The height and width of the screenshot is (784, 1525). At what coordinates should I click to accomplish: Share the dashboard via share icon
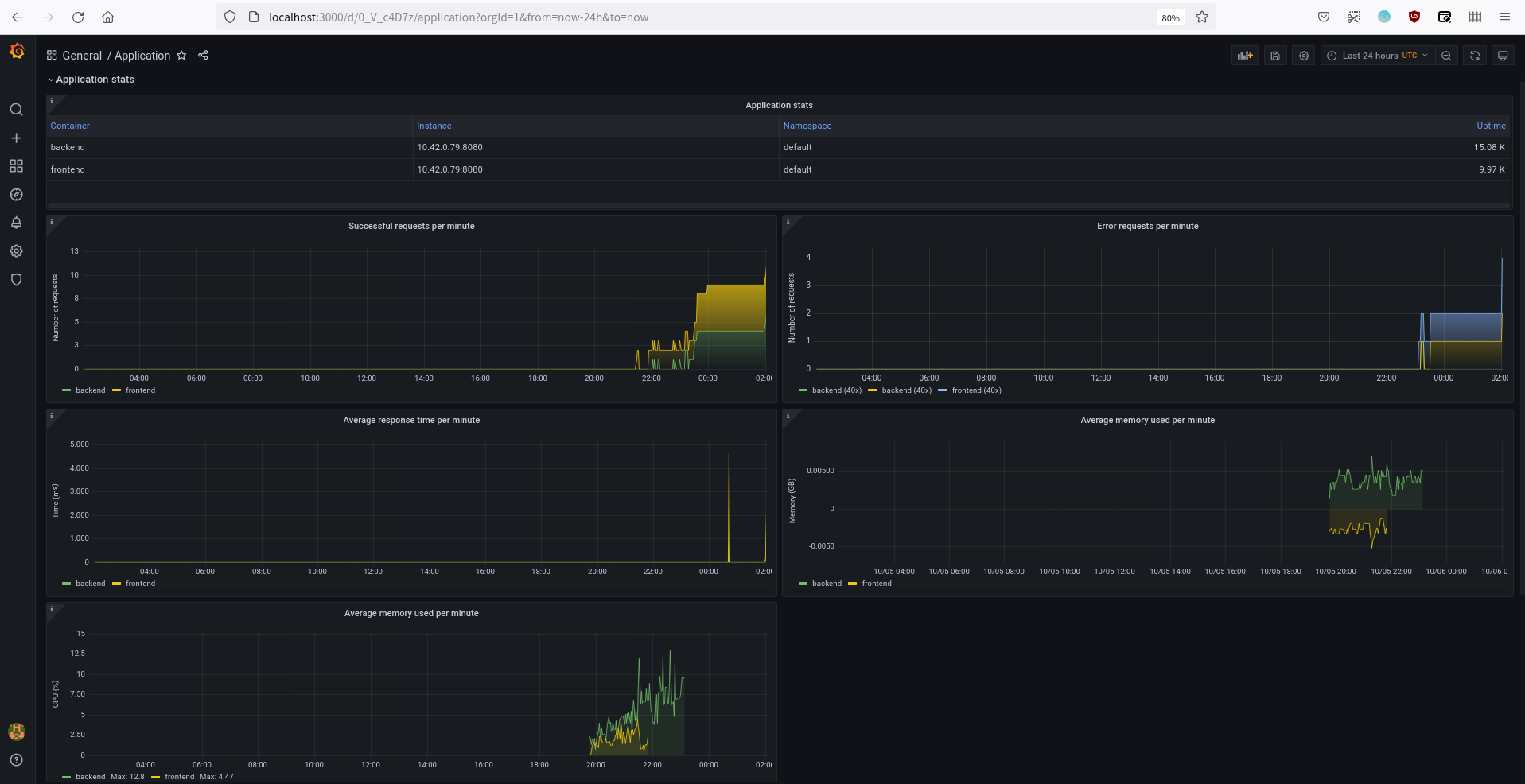[x=203, y=56]
